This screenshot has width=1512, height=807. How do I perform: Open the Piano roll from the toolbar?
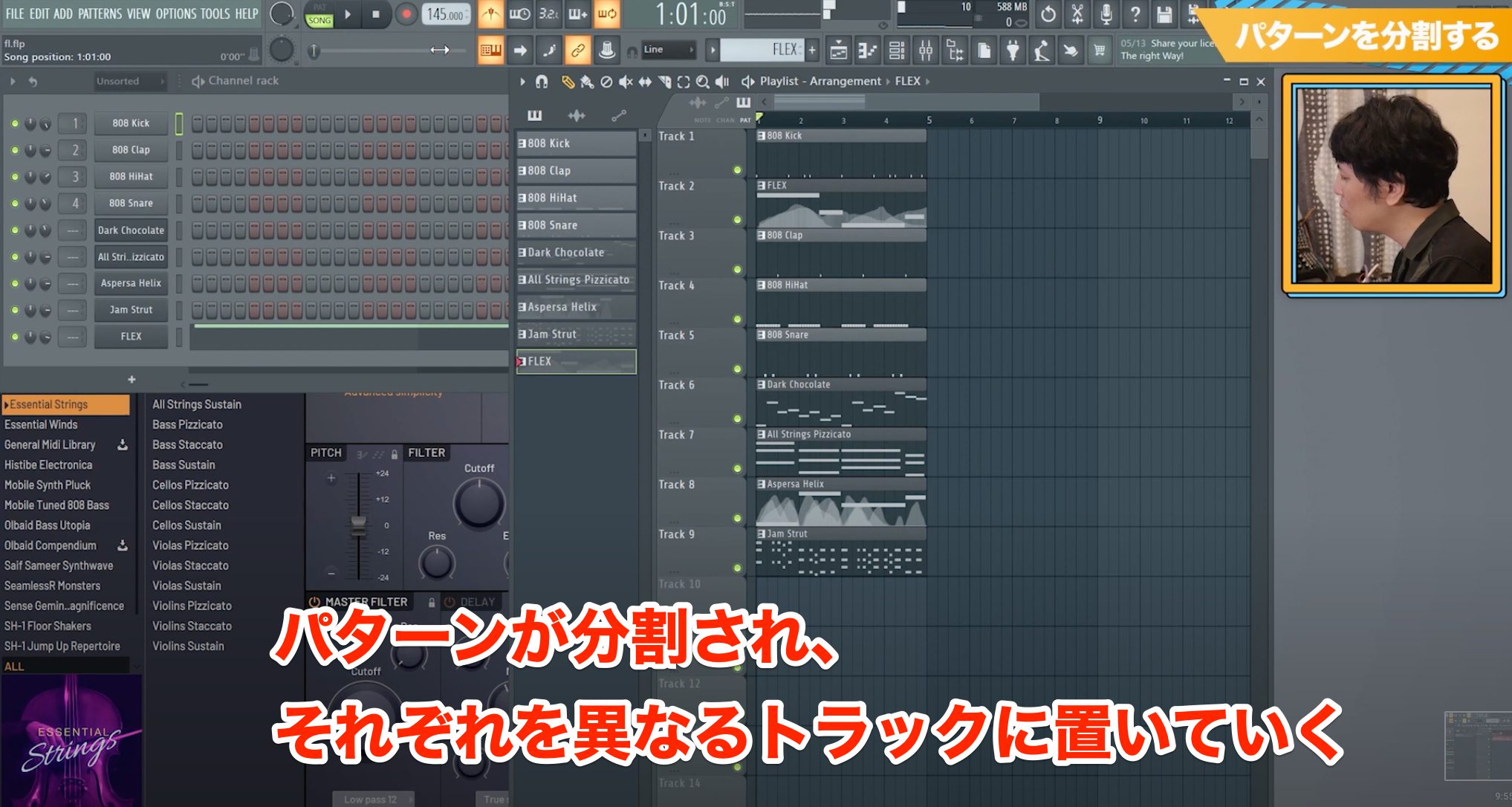[867, 51]
